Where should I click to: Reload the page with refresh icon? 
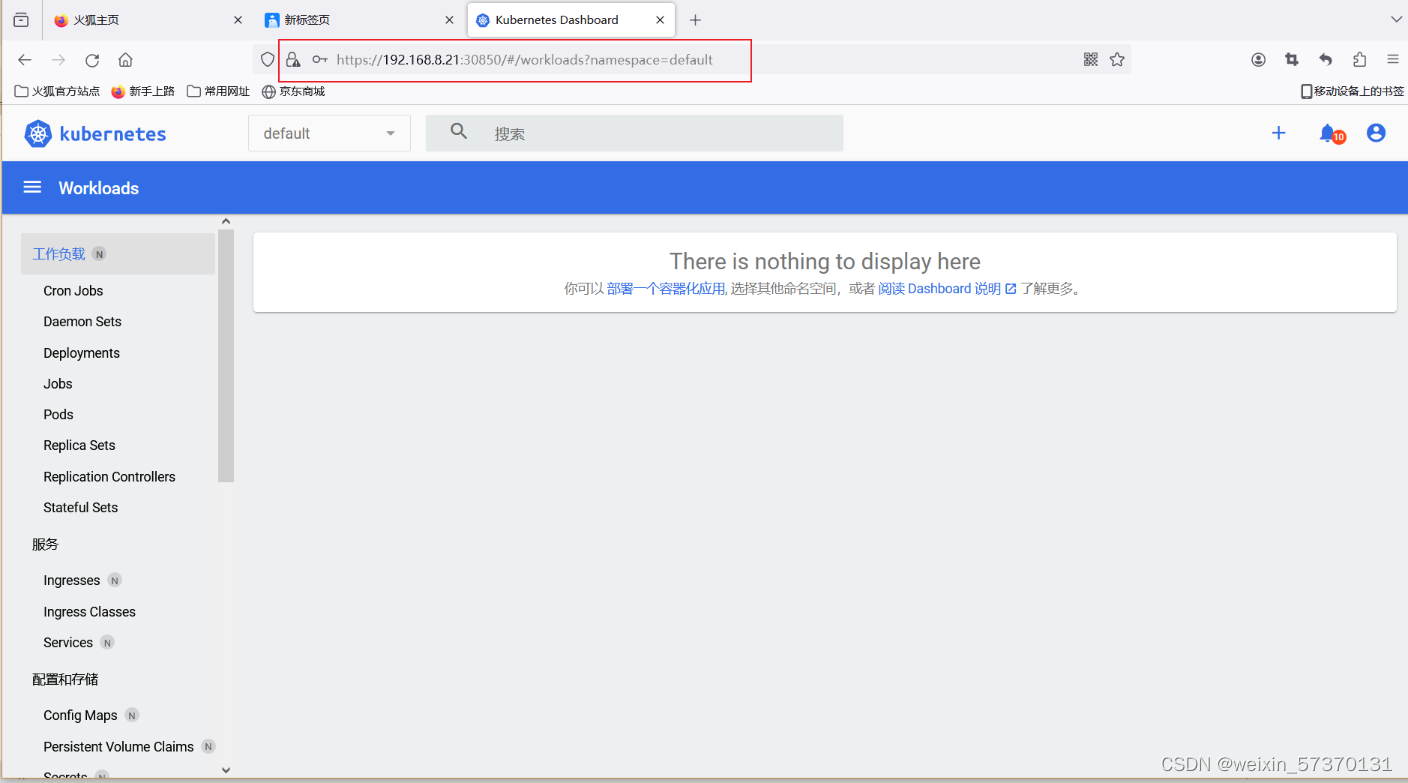(x=92, y=60)
